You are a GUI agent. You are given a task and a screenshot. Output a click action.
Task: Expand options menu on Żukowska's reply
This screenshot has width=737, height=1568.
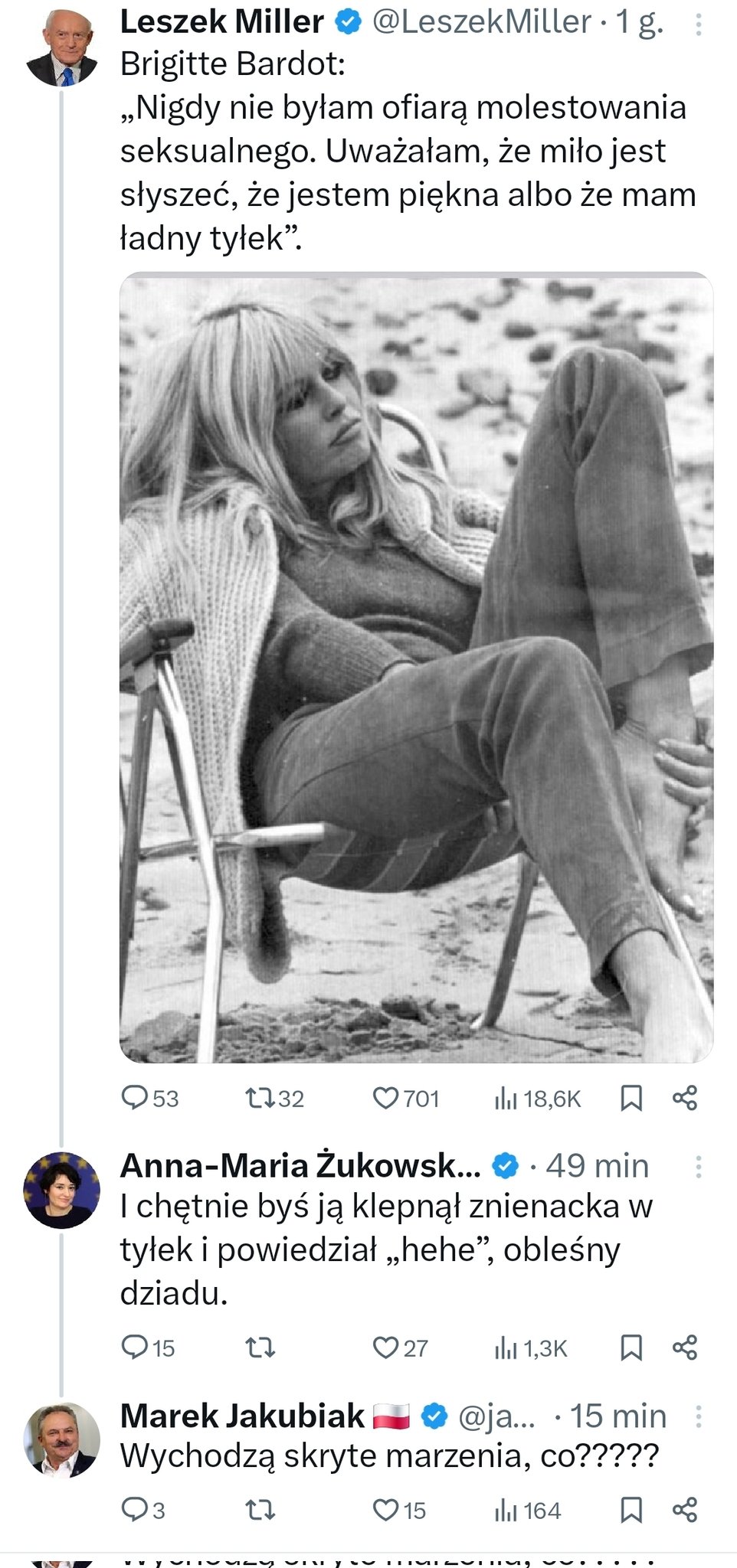click(x=698, y=1165)
